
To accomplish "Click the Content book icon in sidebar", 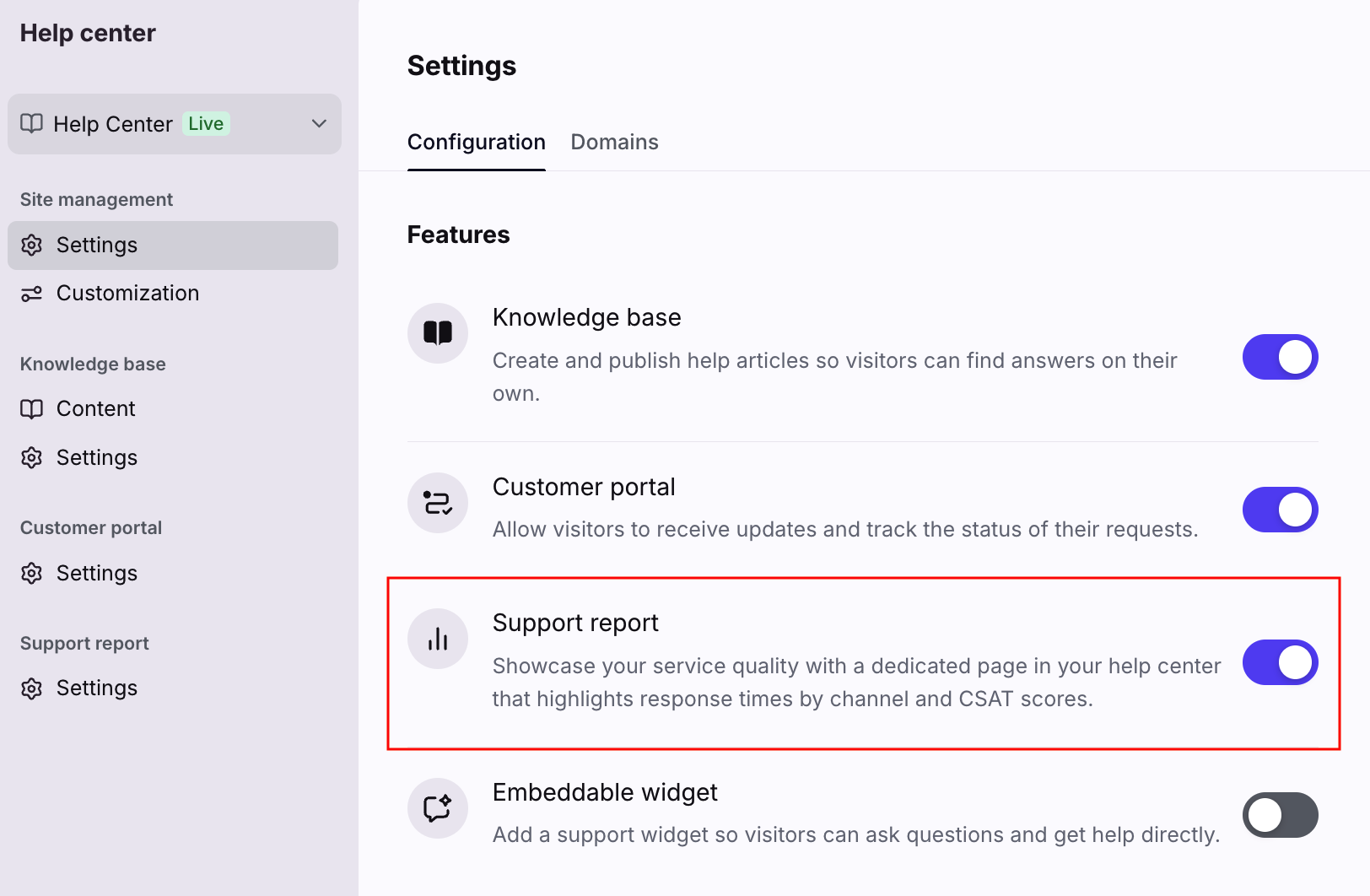I will [x=32, y=409].
